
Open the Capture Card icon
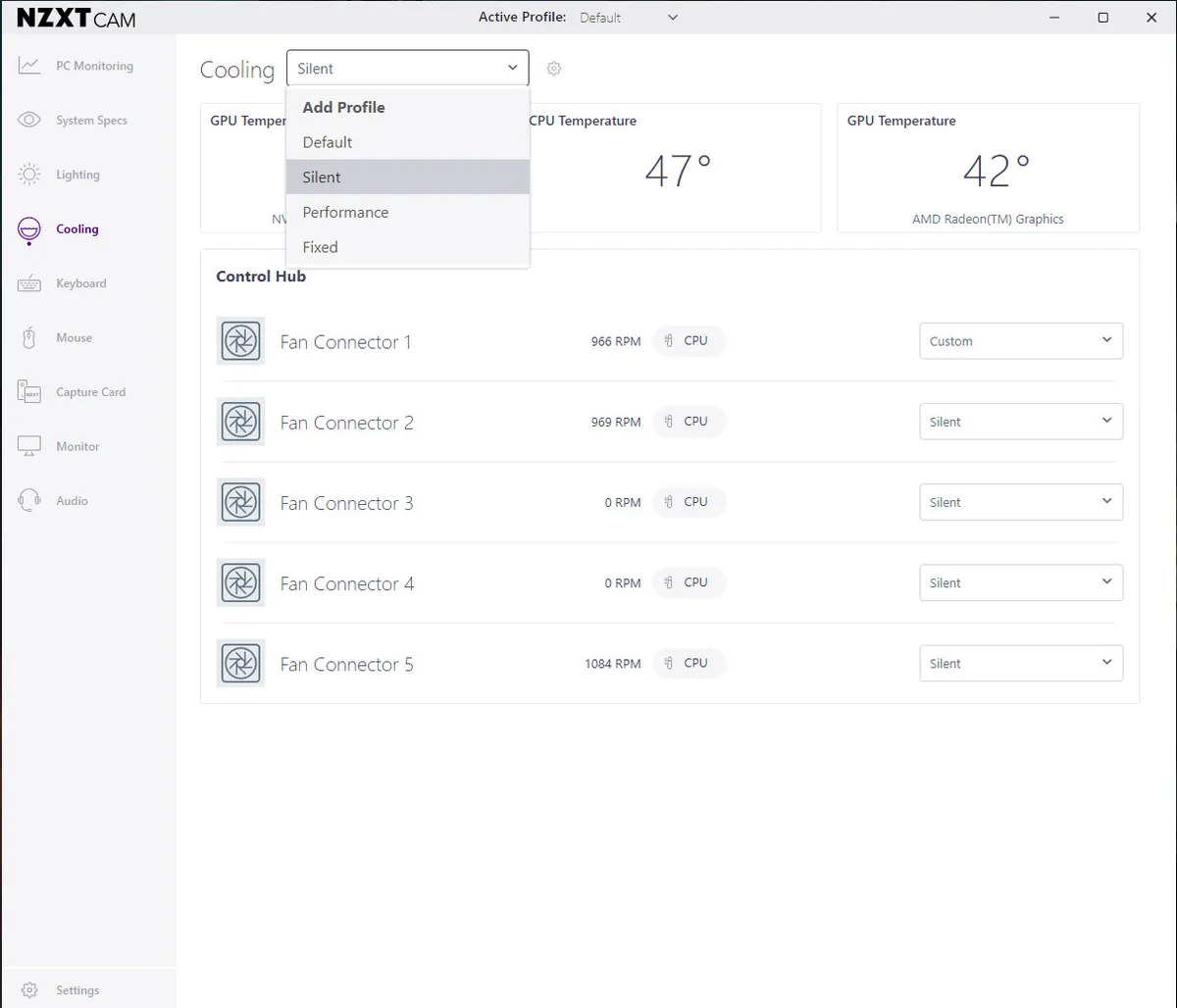[29, 392]
